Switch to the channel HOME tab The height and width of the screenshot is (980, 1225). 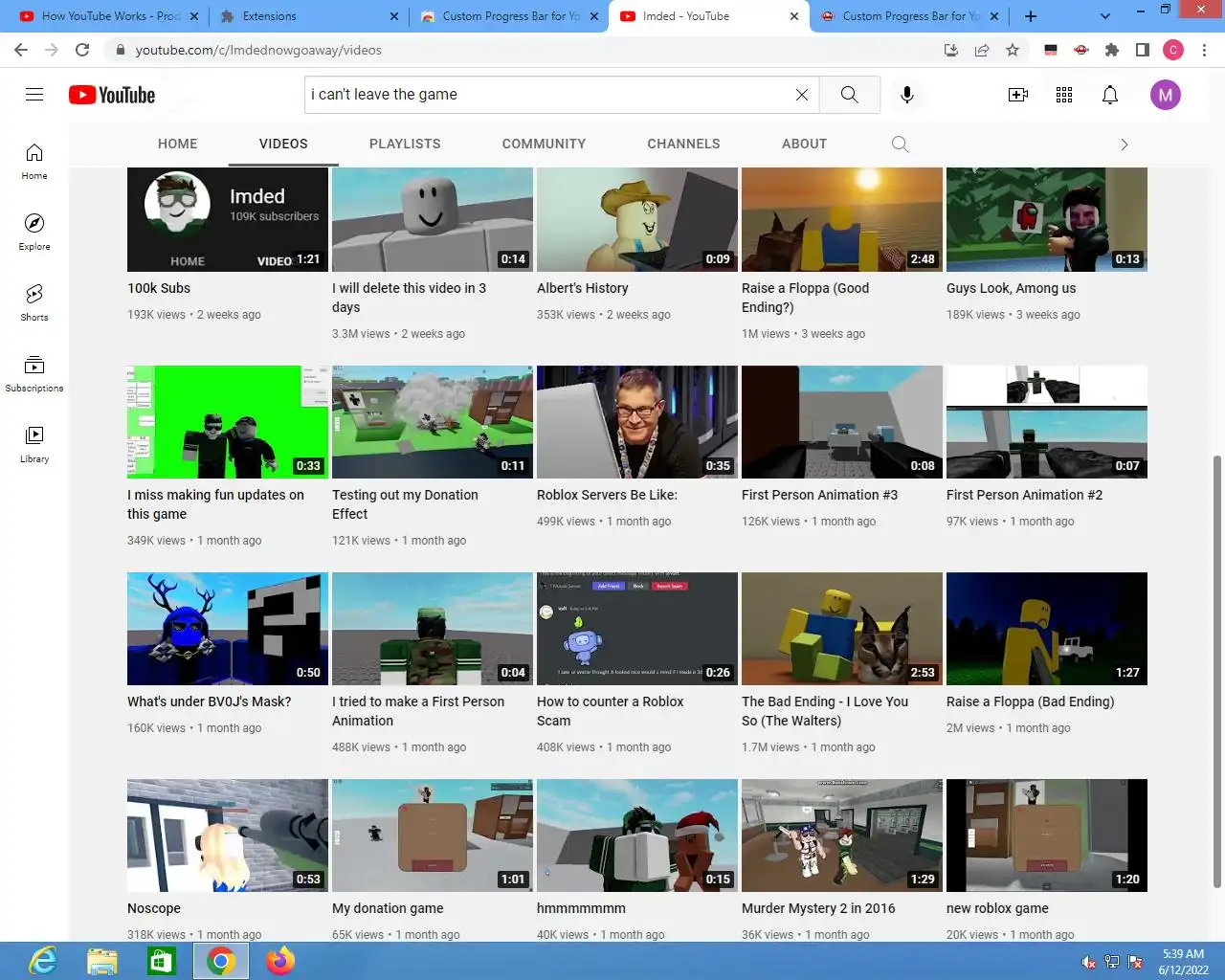point(178,144)
